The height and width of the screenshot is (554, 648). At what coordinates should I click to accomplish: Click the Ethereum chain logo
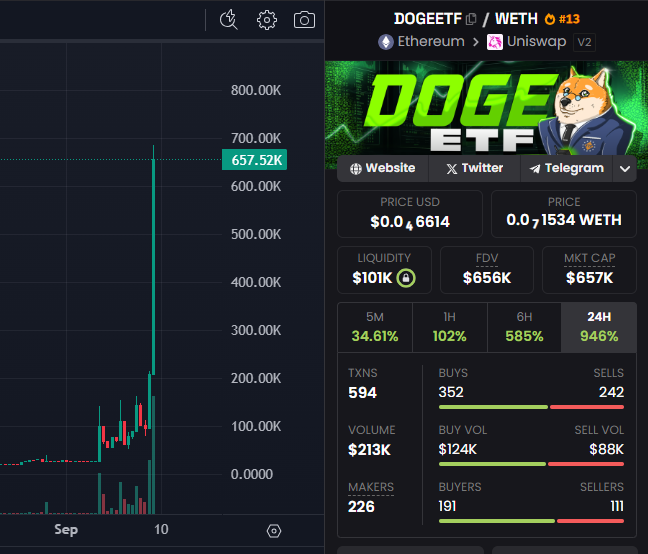[386, 42]
